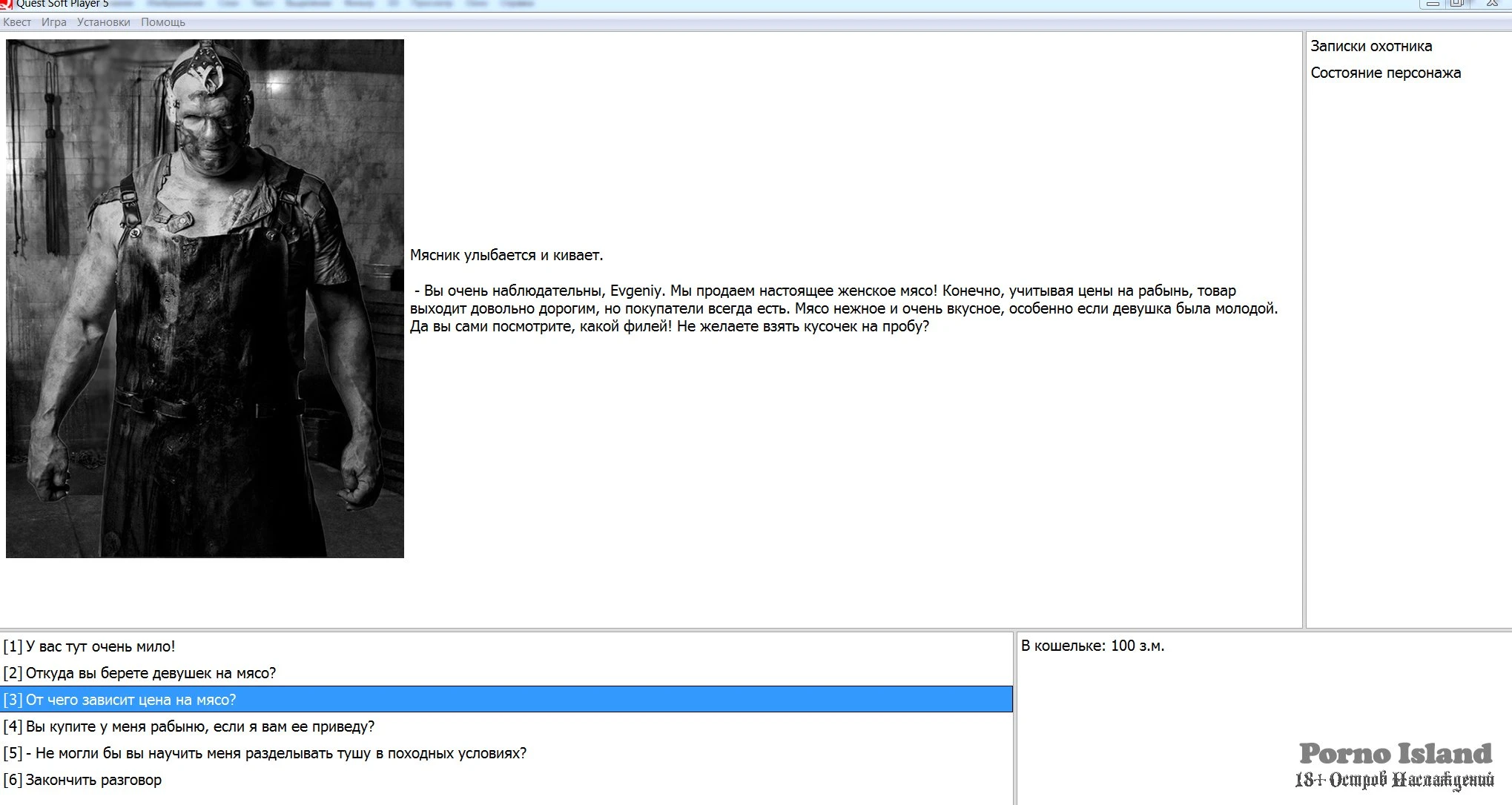Viewport: 1512px width, 805px height.
Task: Click the black-and-white character portrait image
Action: click(x=205, y=298)
